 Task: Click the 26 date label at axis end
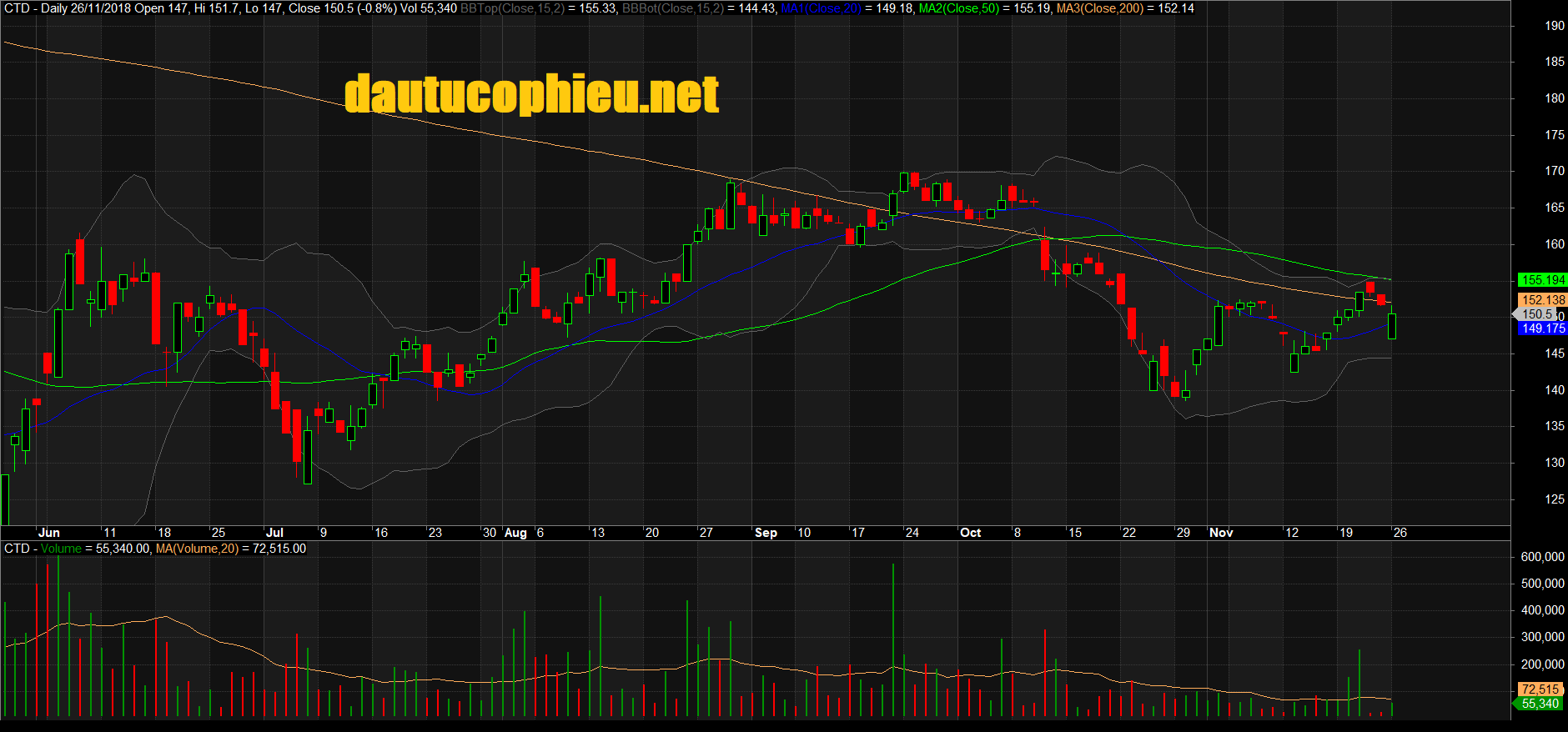tap(1400, 533)
